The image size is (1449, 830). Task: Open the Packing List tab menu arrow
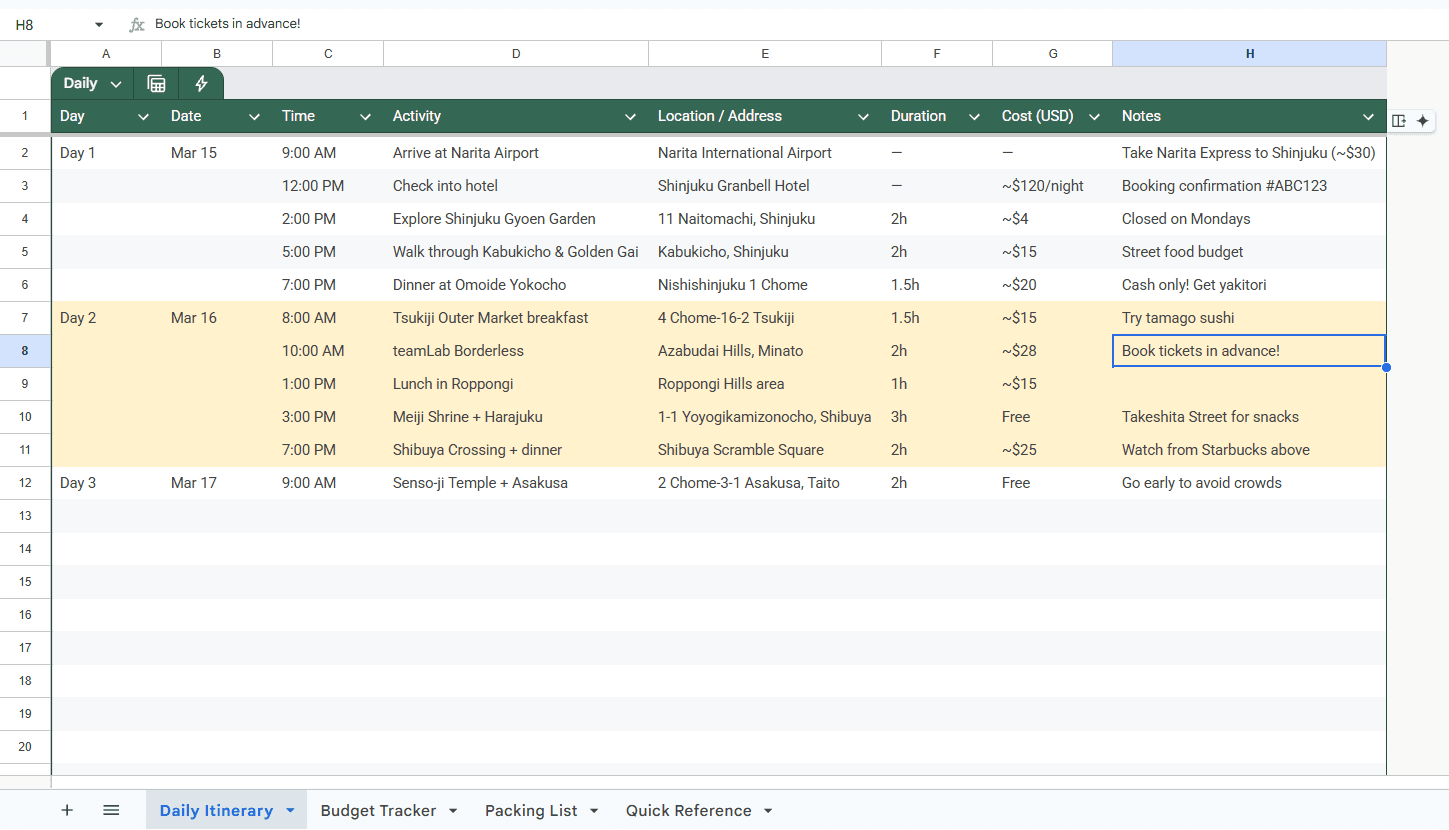pos(594,810)
